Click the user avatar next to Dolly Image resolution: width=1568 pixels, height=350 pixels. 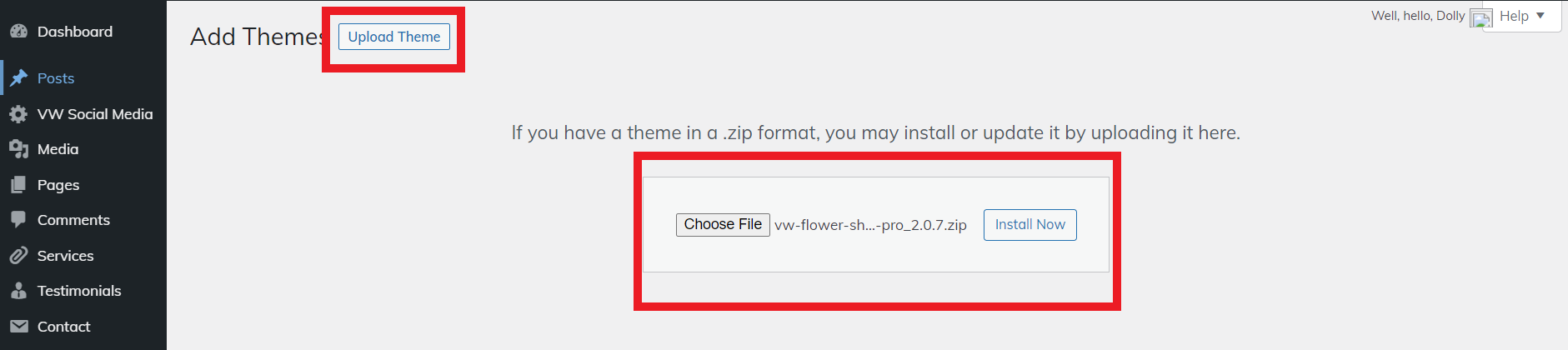click(1480, 18)
